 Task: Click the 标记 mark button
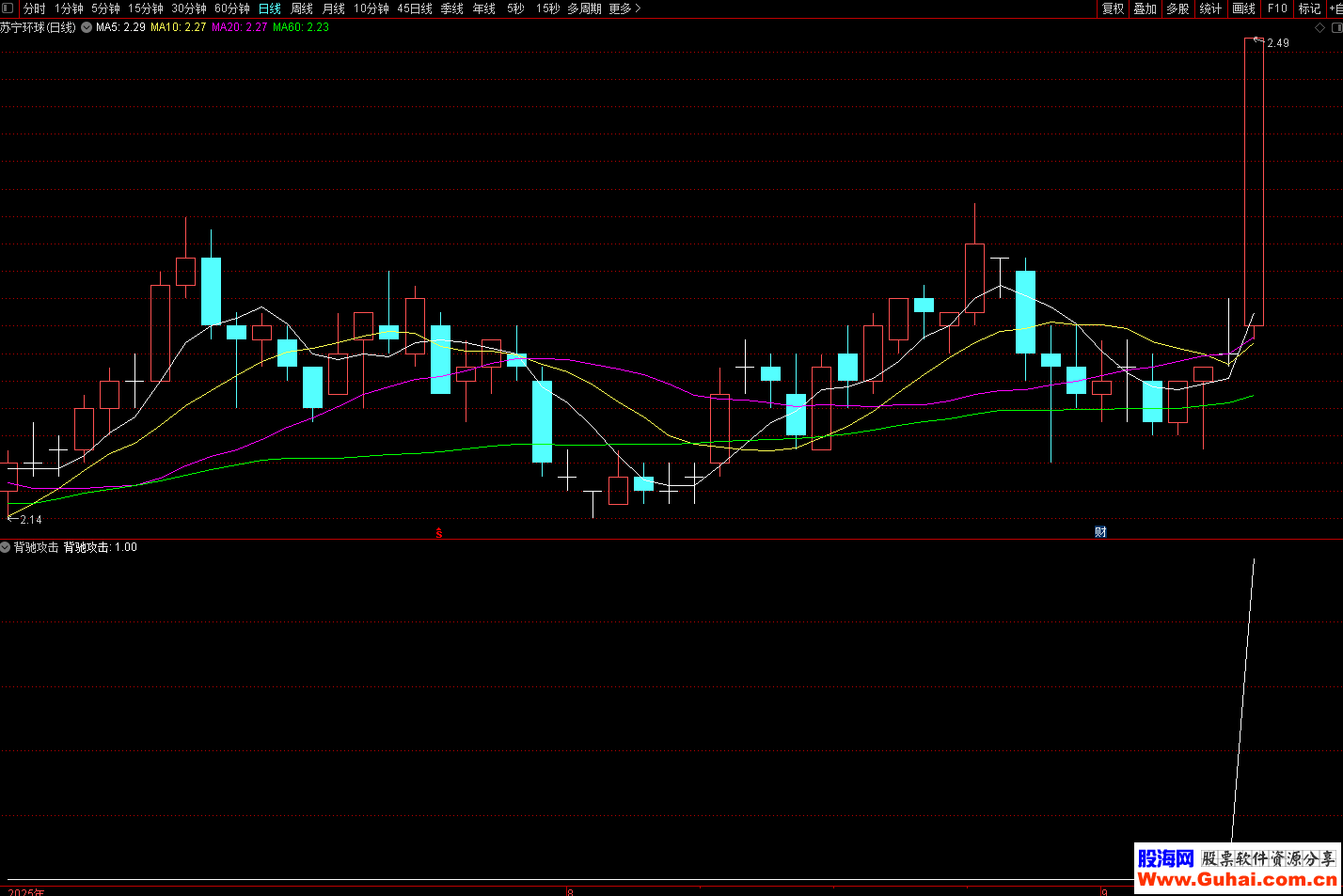[x=1309, y=8]
